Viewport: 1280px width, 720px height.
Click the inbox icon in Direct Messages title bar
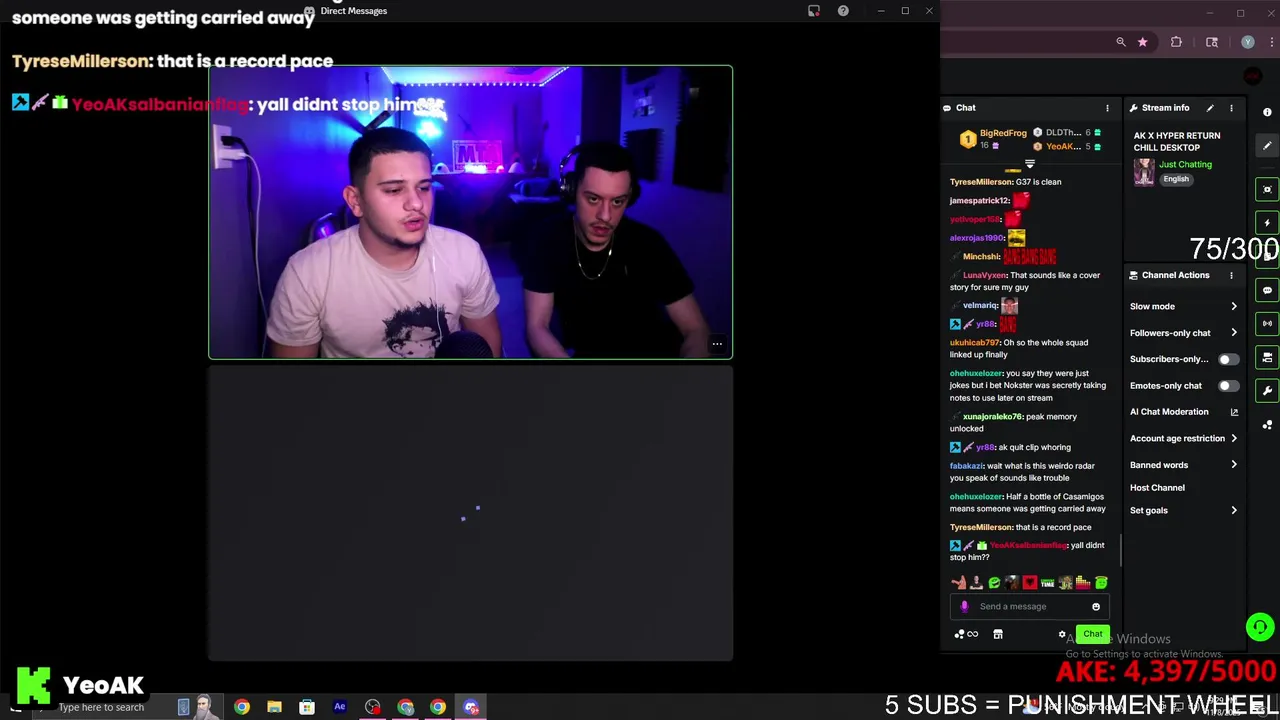click(814, 11)
